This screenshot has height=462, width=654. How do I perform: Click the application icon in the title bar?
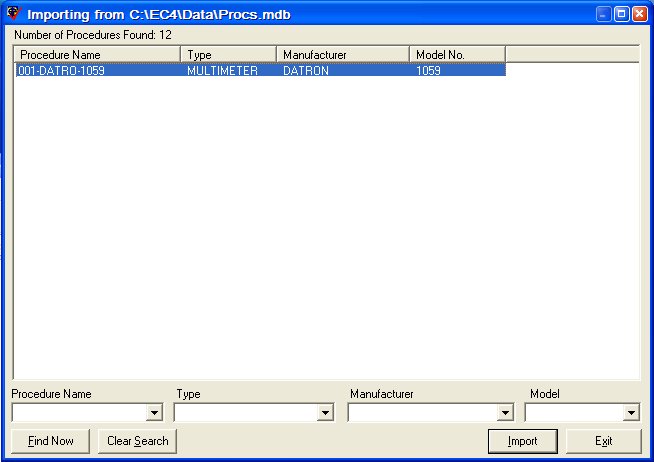click(12, 15)
